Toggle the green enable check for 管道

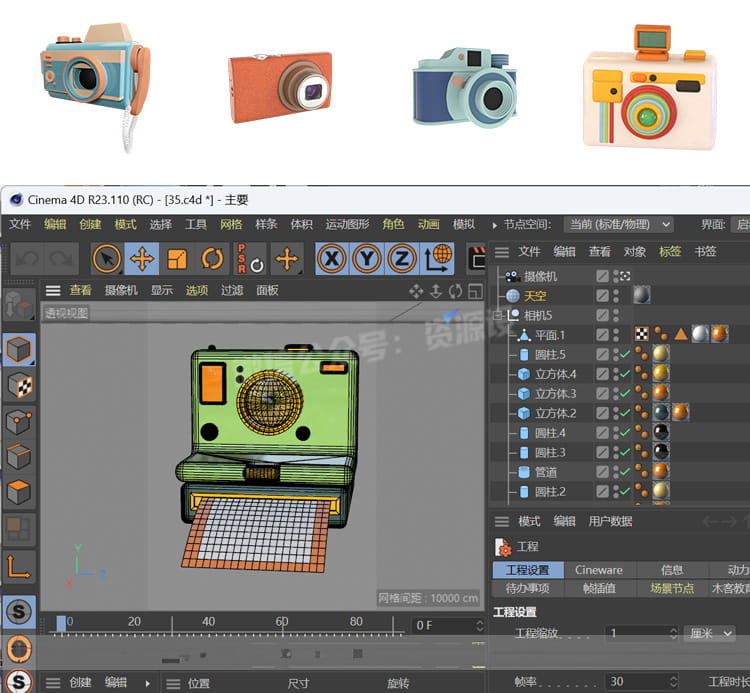(x=625, y=472)
